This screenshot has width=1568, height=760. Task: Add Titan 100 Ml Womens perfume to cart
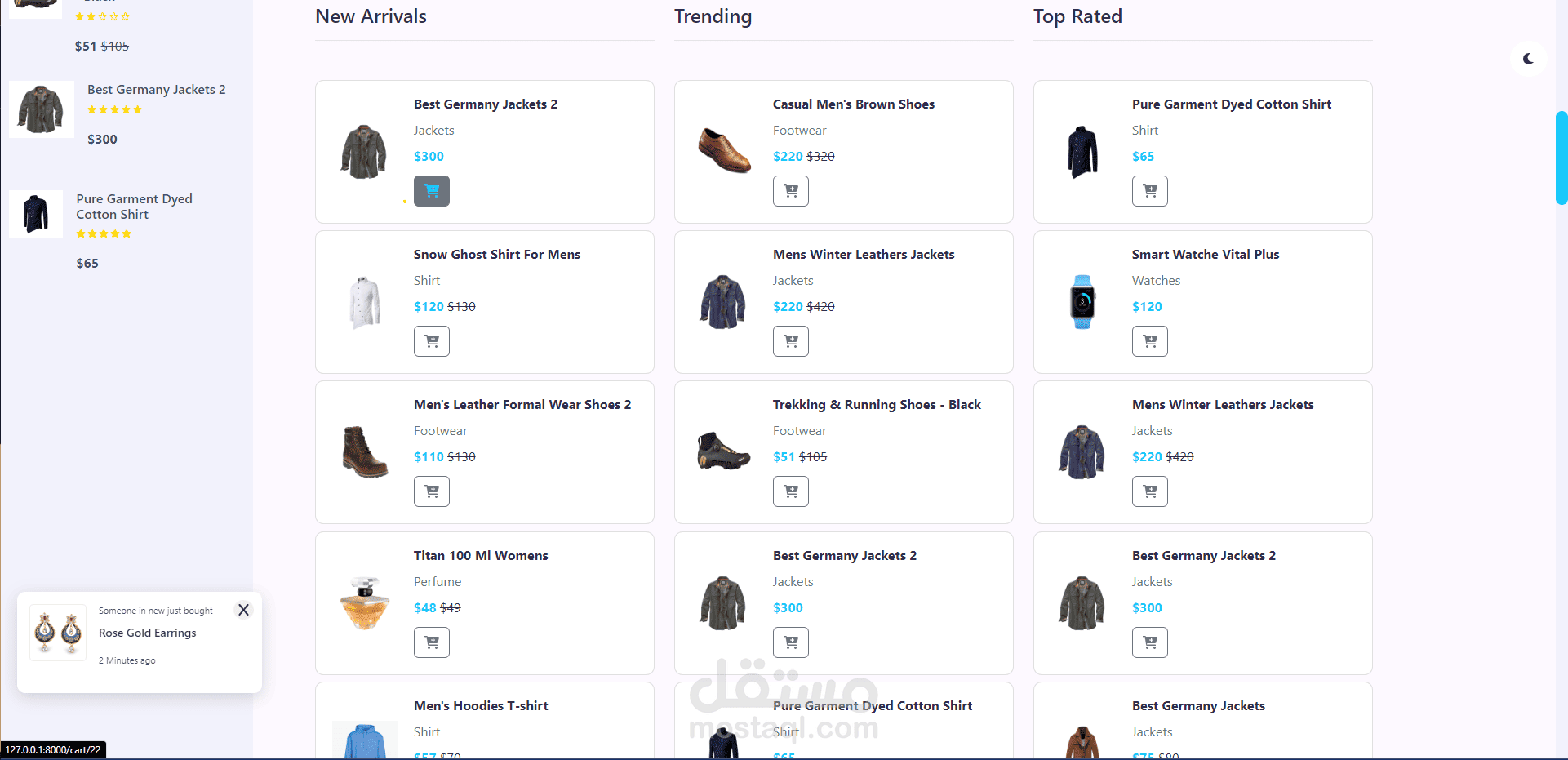coord(432,642)
